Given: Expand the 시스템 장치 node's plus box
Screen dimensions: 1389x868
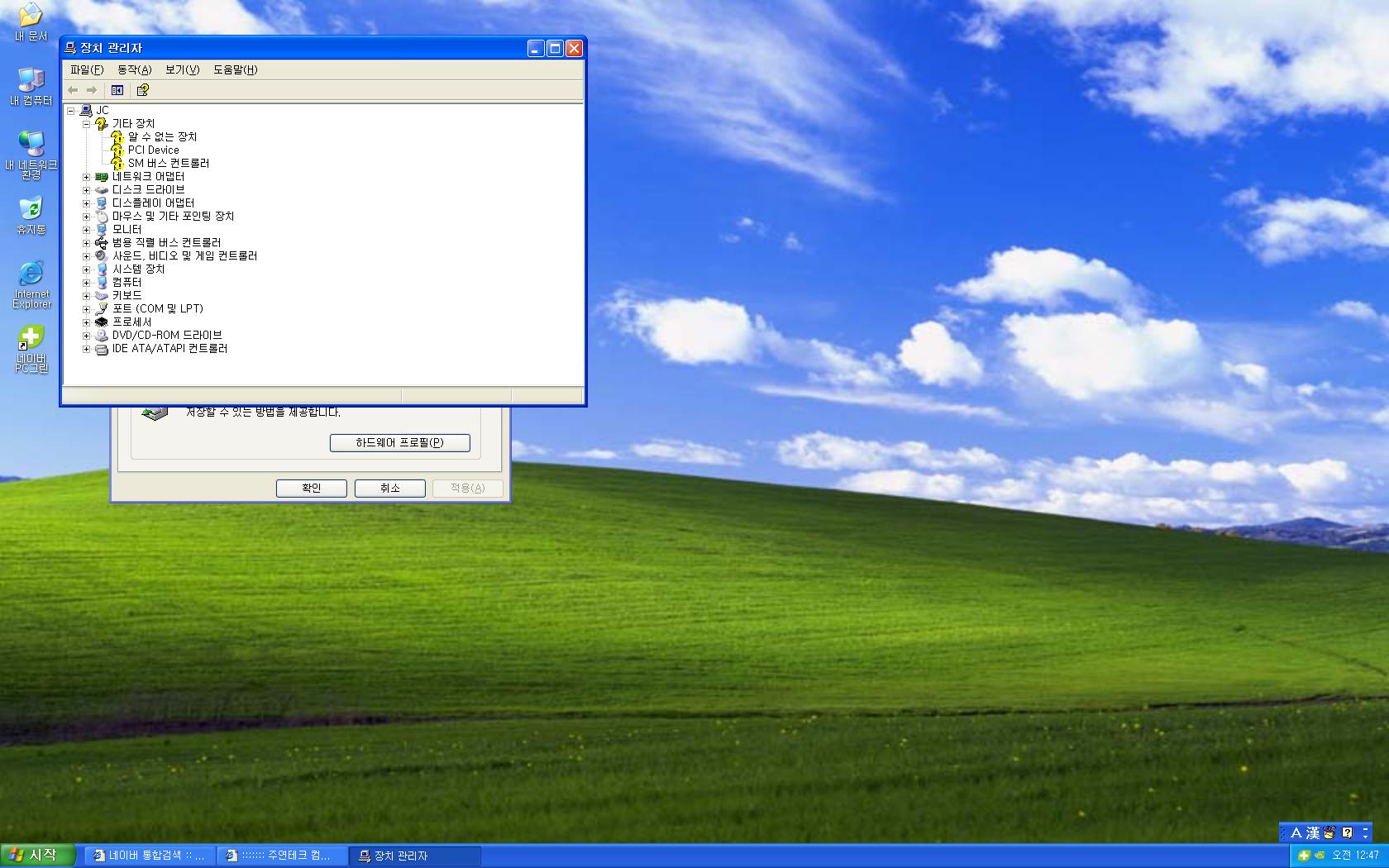Looking at the screenshot, I should pyautogui.click(x=86, y=269).
